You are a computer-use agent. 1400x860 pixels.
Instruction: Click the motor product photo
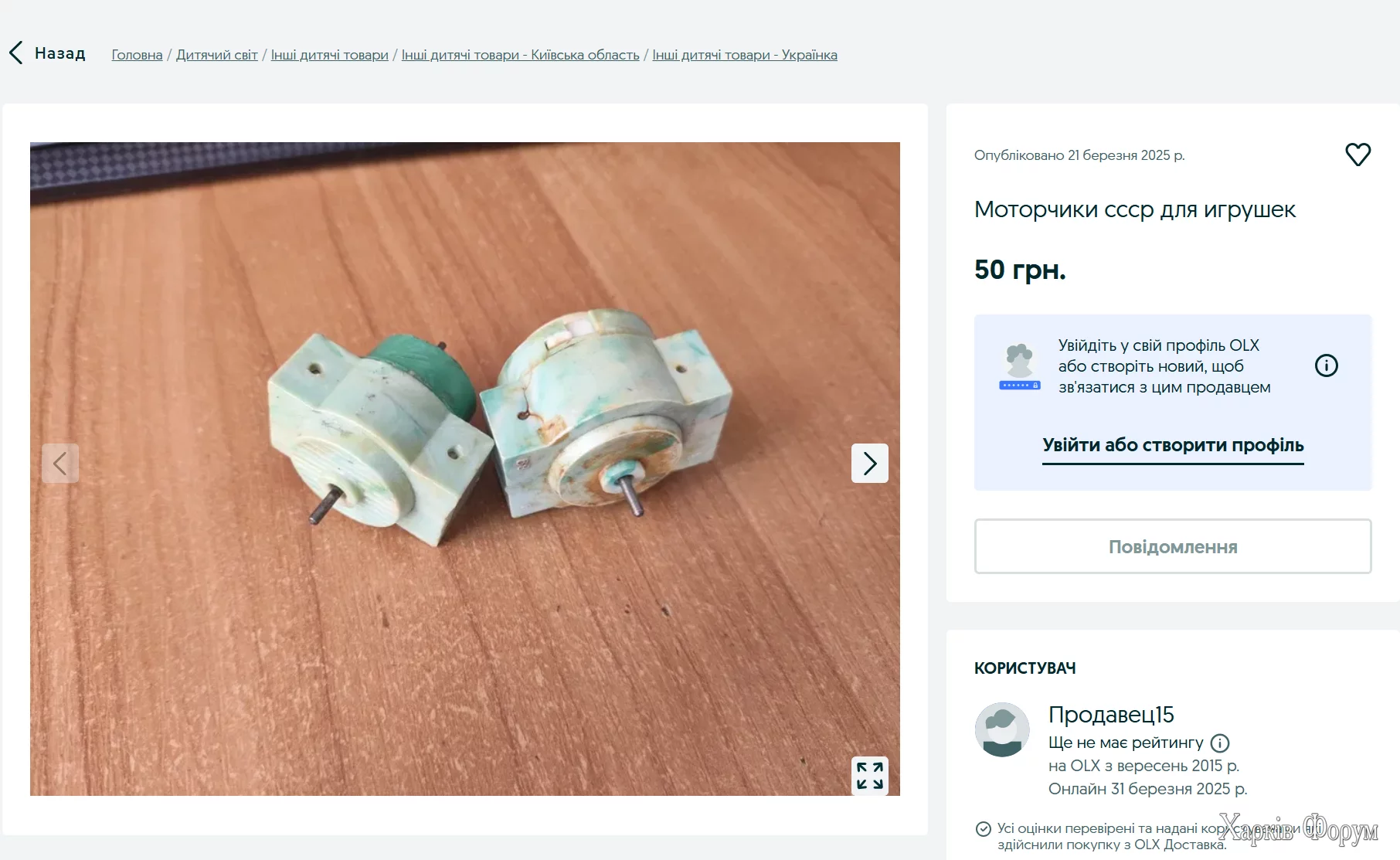[465, 468]
